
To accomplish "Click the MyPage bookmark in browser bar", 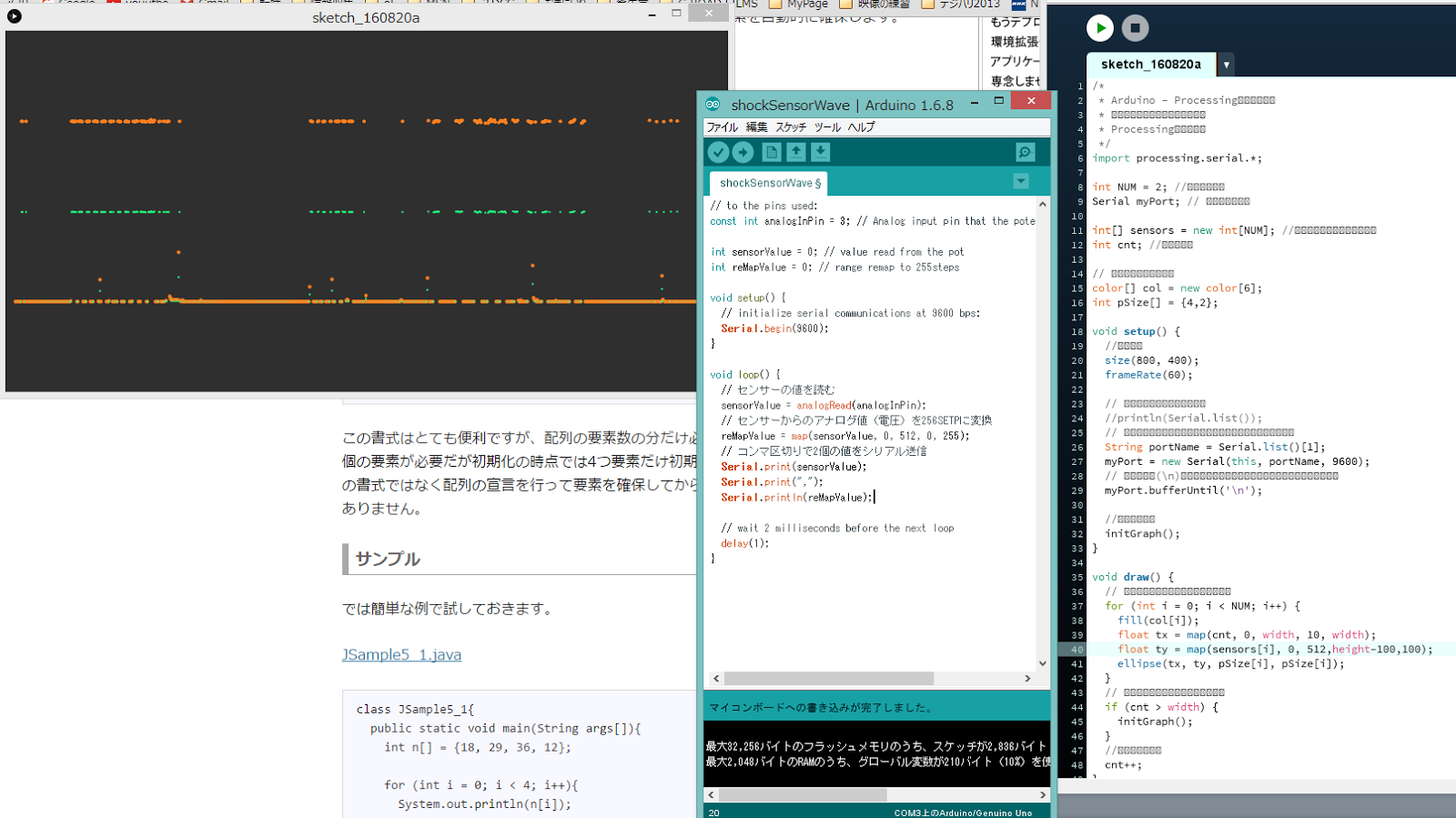I will [800, 5].
